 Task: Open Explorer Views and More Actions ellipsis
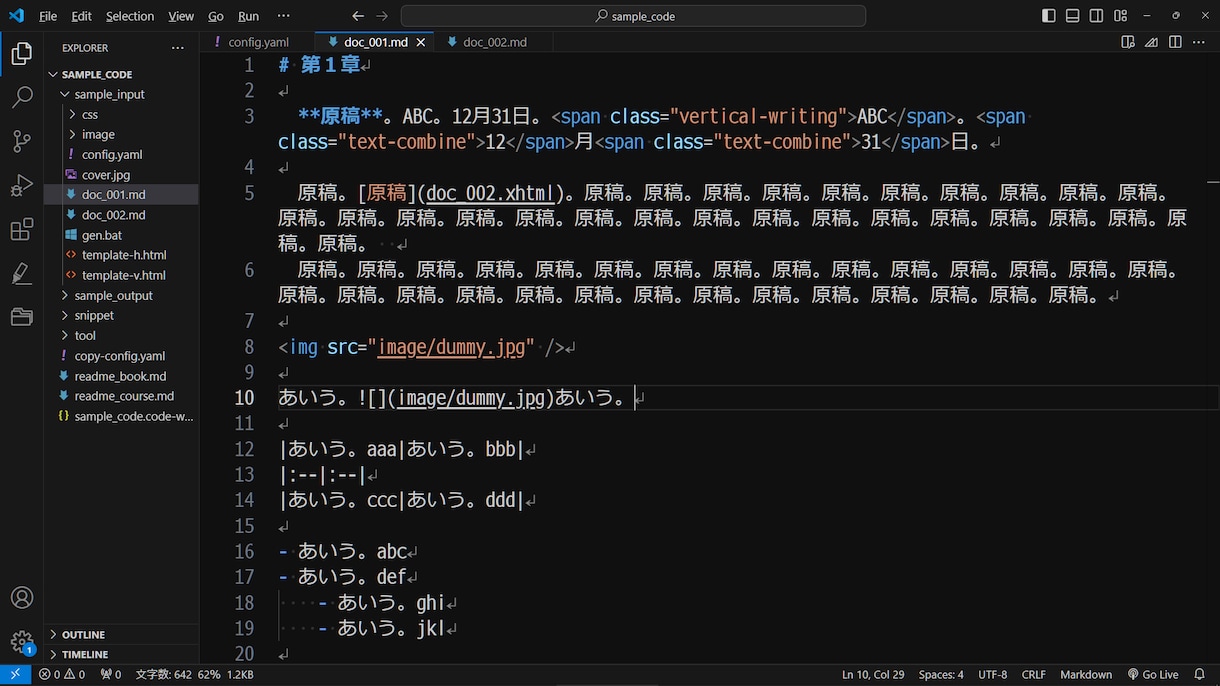coord(178,48)
